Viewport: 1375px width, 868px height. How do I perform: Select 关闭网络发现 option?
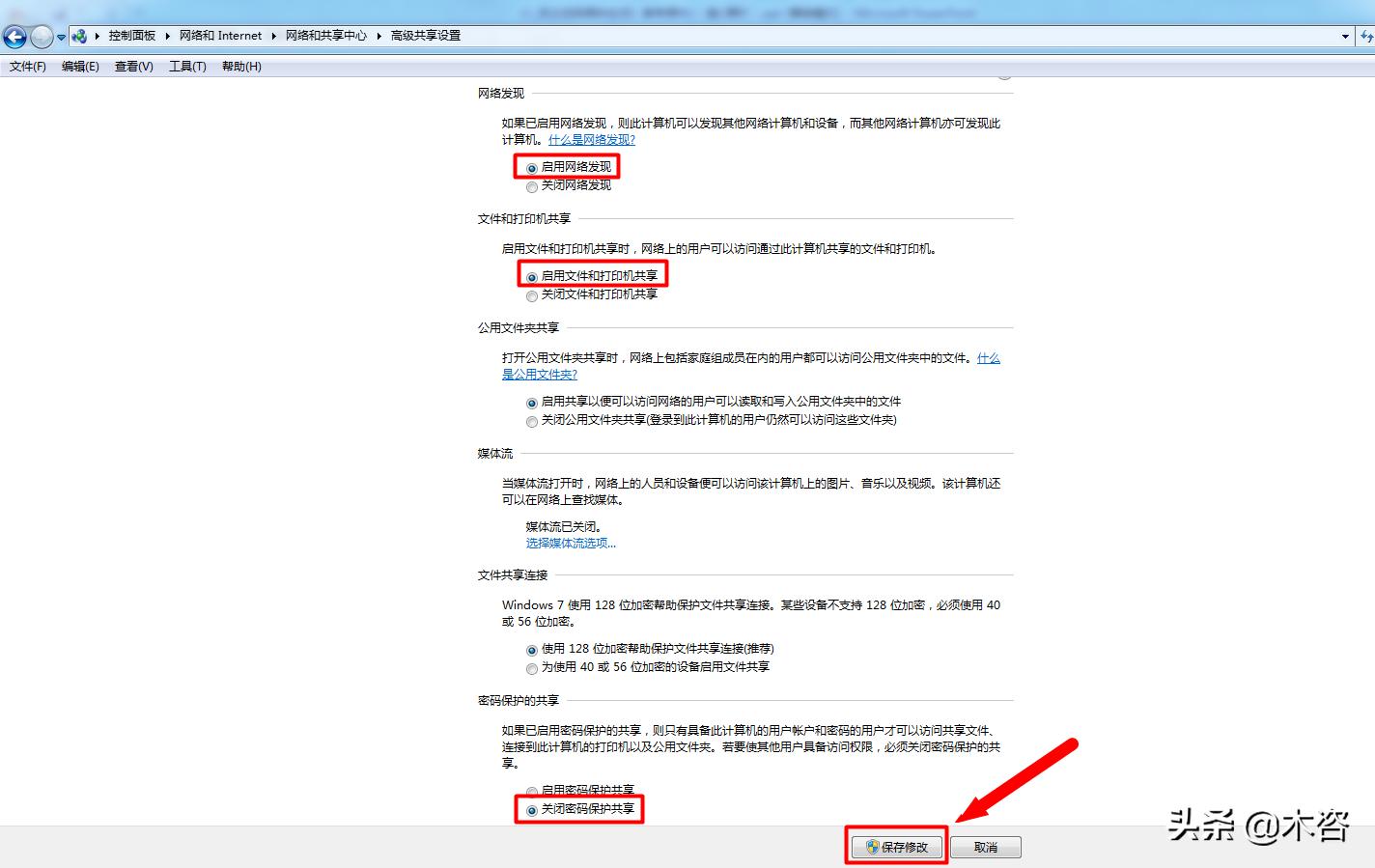tap(532, 186)
